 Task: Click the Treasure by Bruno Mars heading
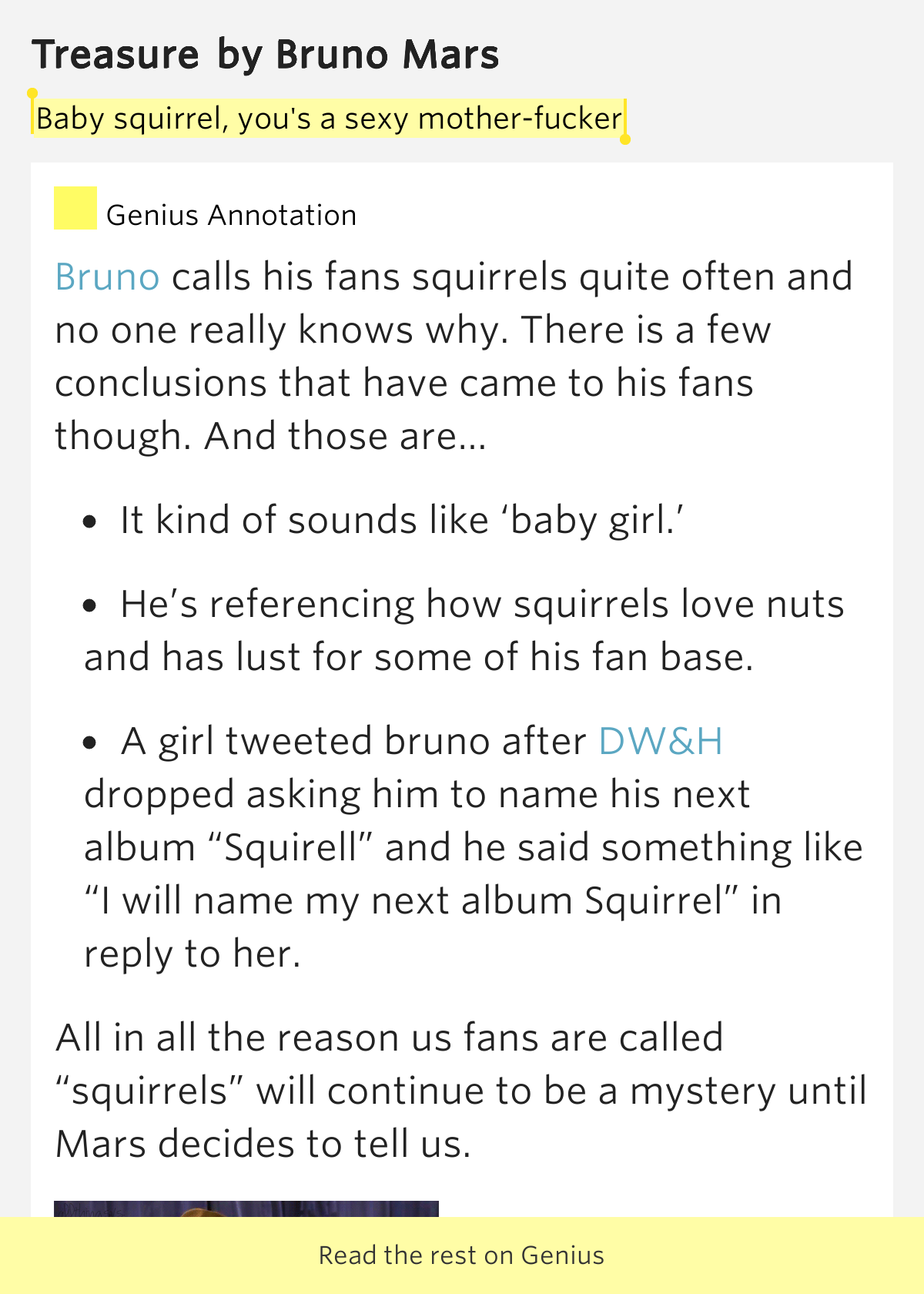point(266,55)
